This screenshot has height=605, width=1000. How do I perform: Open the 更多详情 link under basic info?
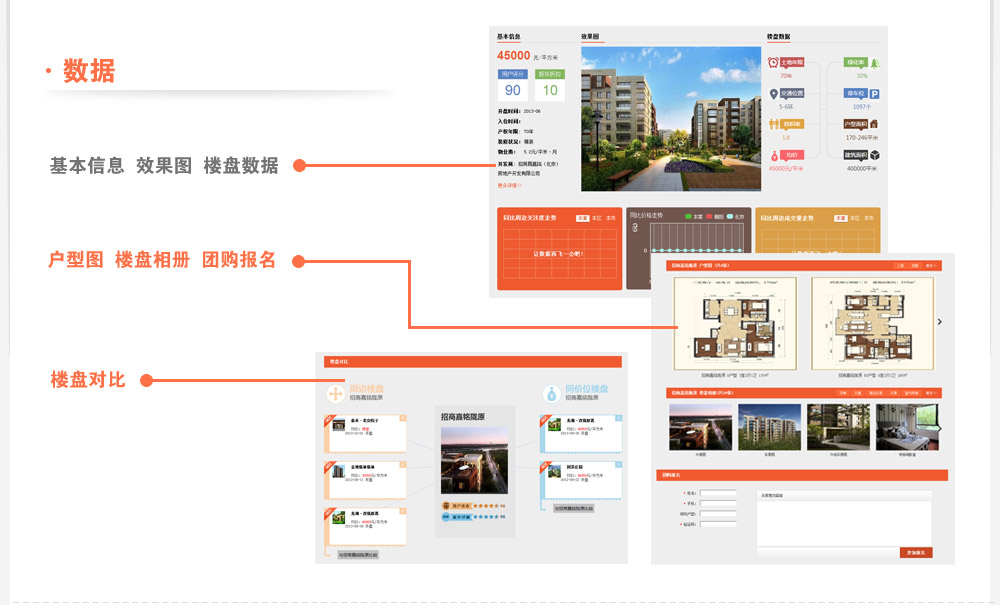coord(509,185)
